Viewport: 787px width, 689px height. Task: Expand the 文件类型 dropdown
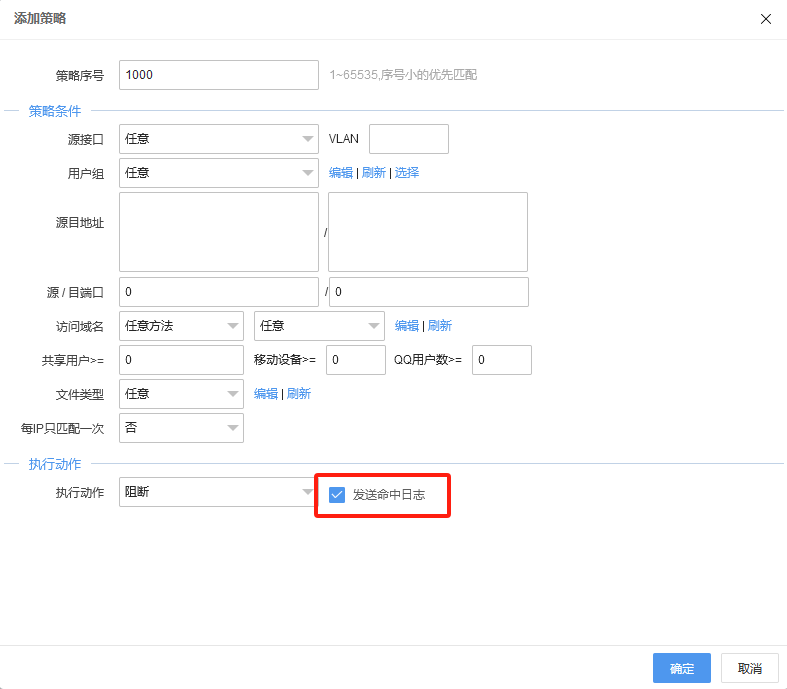point(181,394)
